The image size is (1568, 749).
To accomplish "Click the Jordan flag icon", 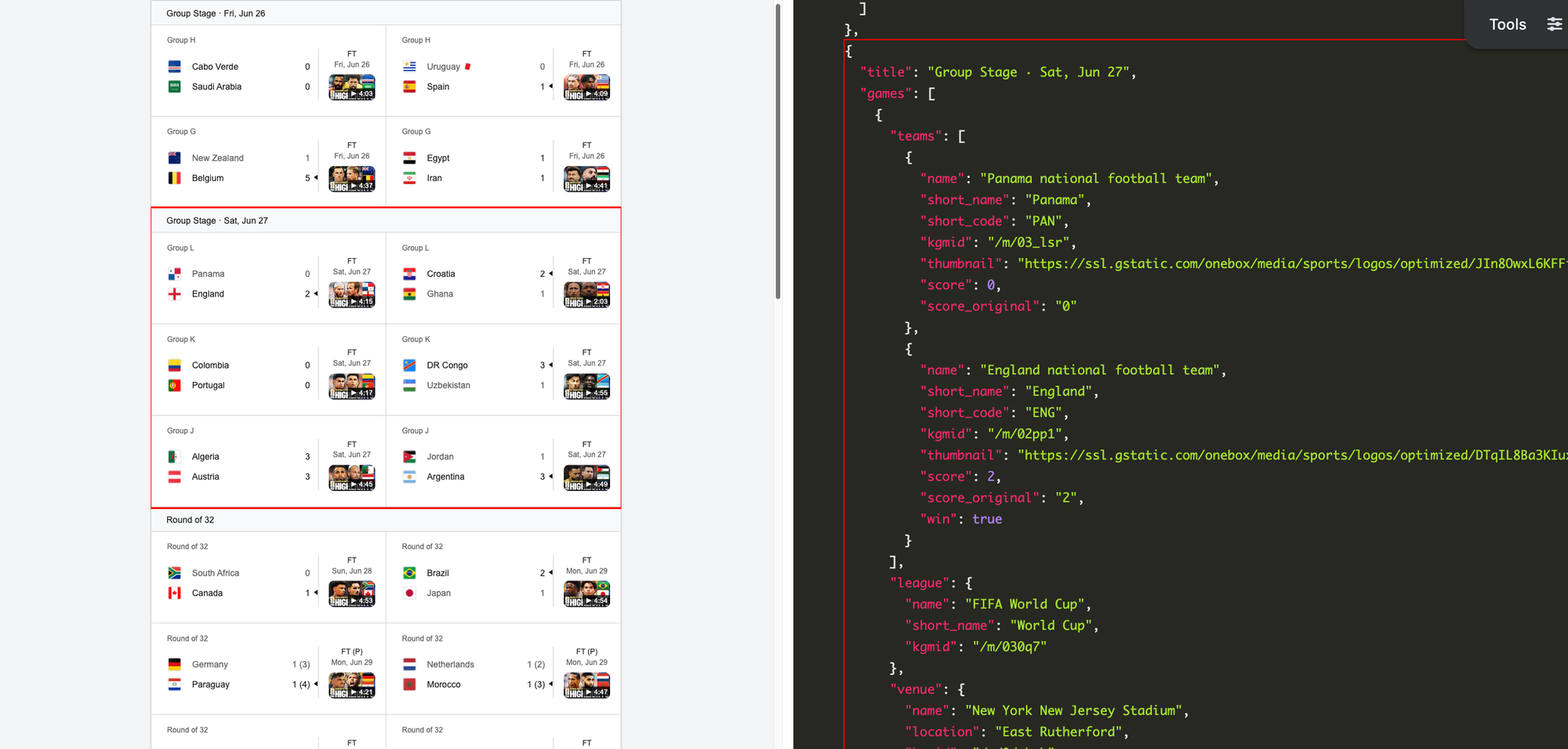I will point(409,456).
